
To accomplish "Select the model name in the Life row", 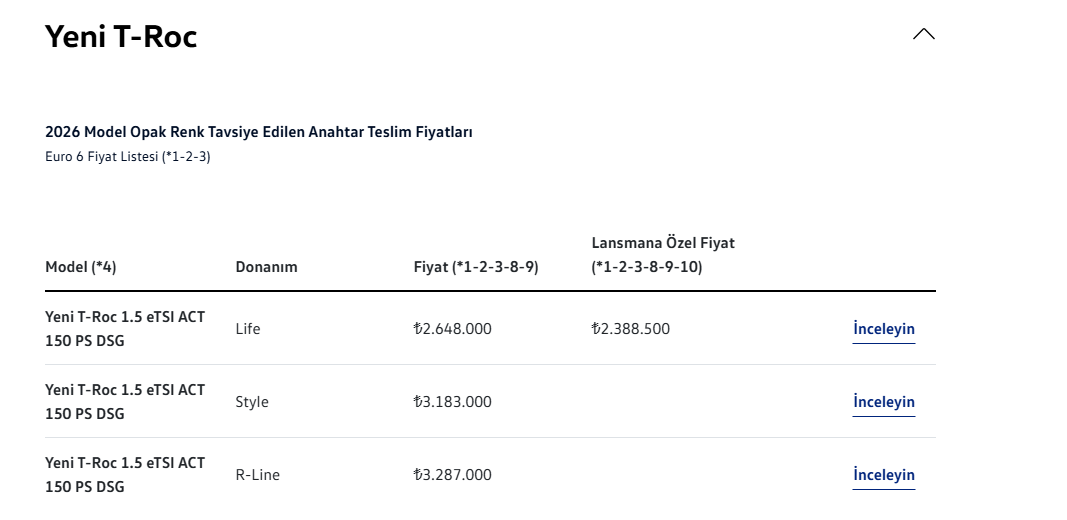I will coord(125,328).
